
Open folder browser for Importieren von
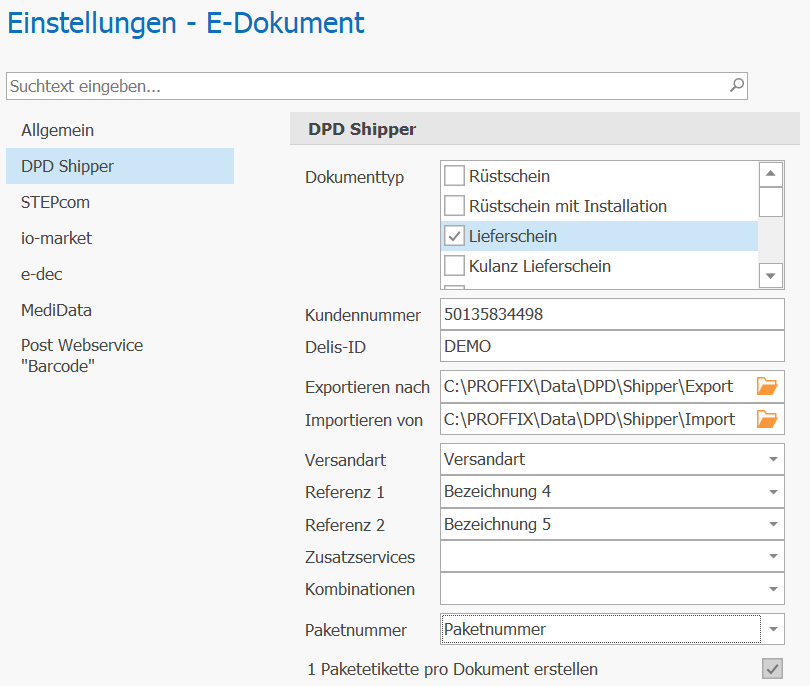point(767,419)
